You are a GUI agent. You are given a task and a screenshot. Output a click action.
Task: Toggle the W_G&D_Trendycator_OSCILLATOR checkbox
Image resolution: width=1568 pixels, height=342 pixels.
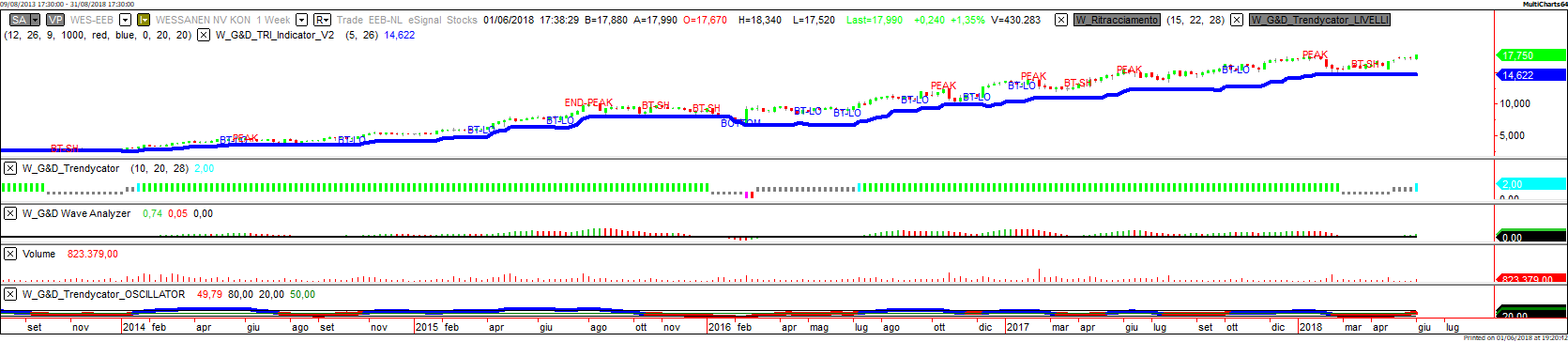pos(10,294)
